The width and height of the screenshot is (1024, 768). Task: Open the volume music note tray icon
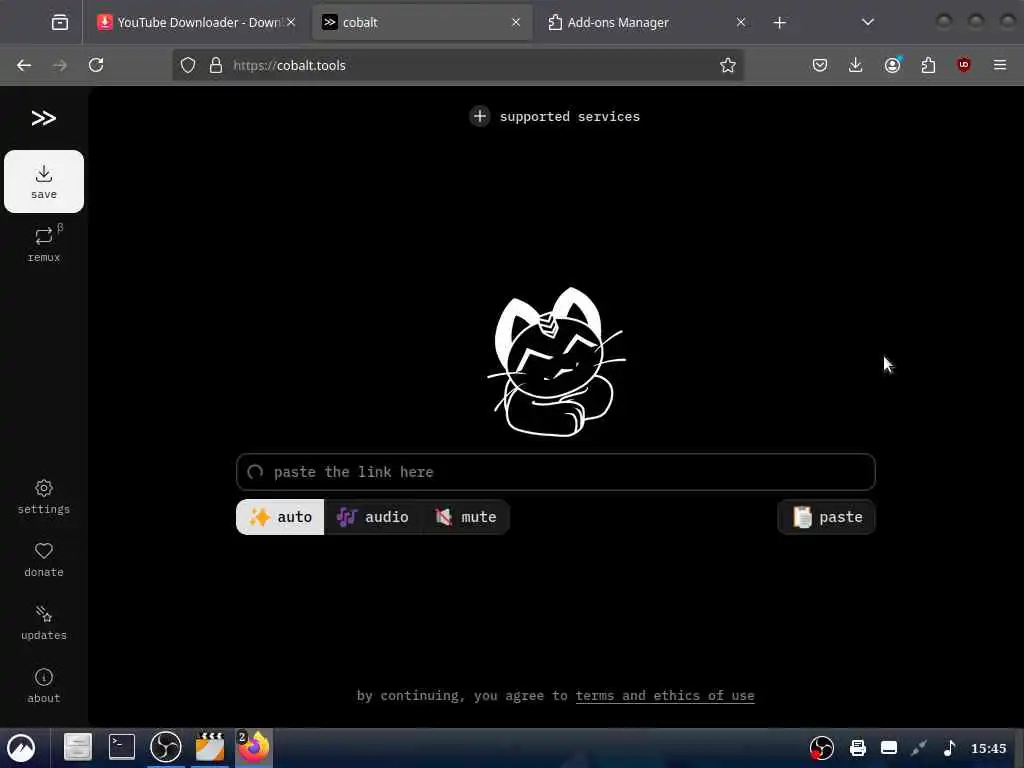pyautogui.click(x=950, y=748)
